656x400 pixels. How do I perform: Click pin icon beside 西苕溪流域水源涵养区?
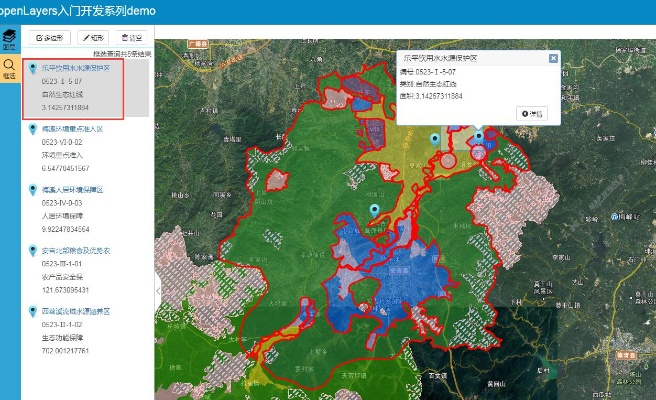[32, 311]
